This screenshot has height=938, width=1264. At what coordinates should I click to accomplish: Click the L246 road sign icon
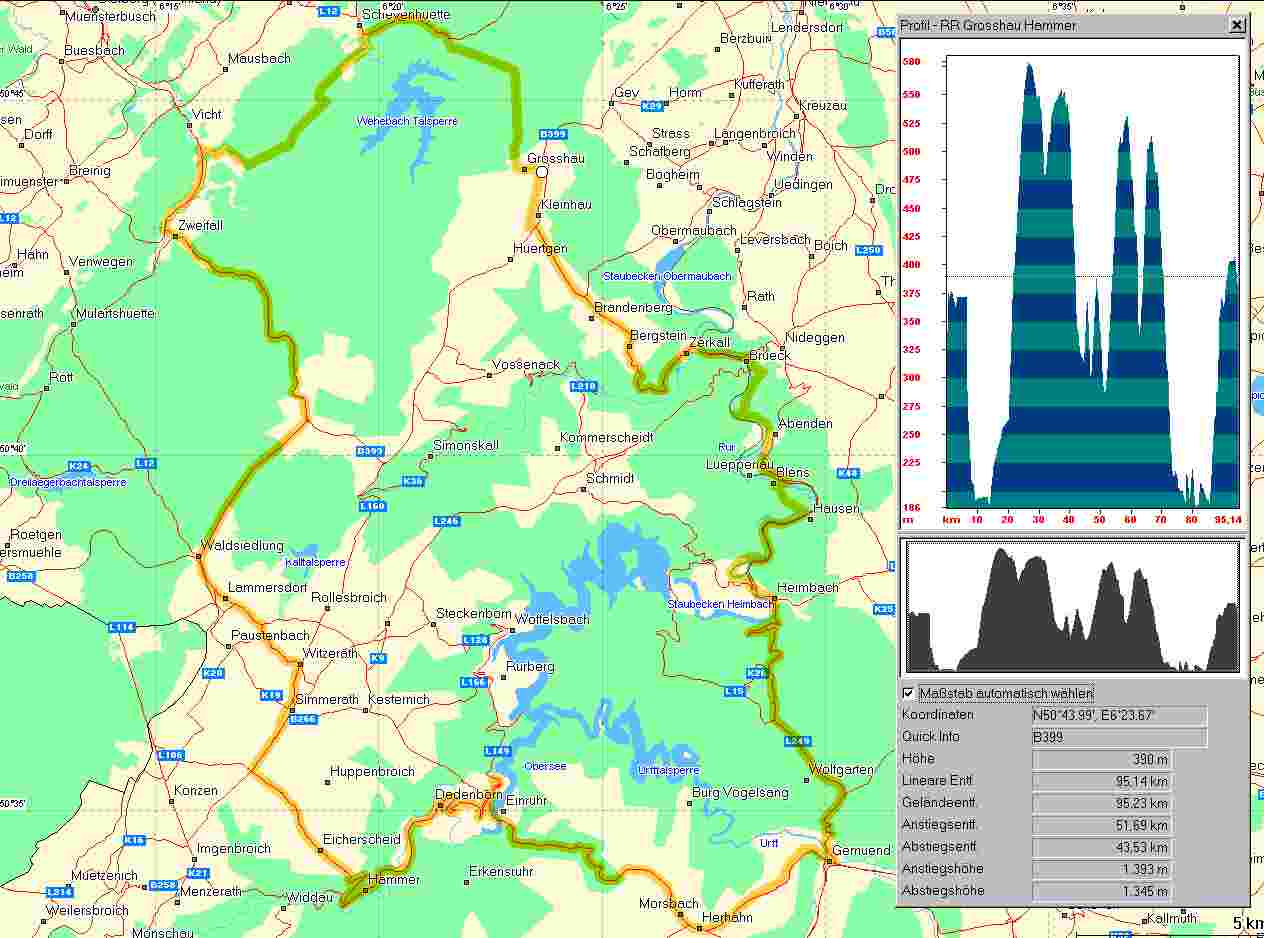click(446, 521)
